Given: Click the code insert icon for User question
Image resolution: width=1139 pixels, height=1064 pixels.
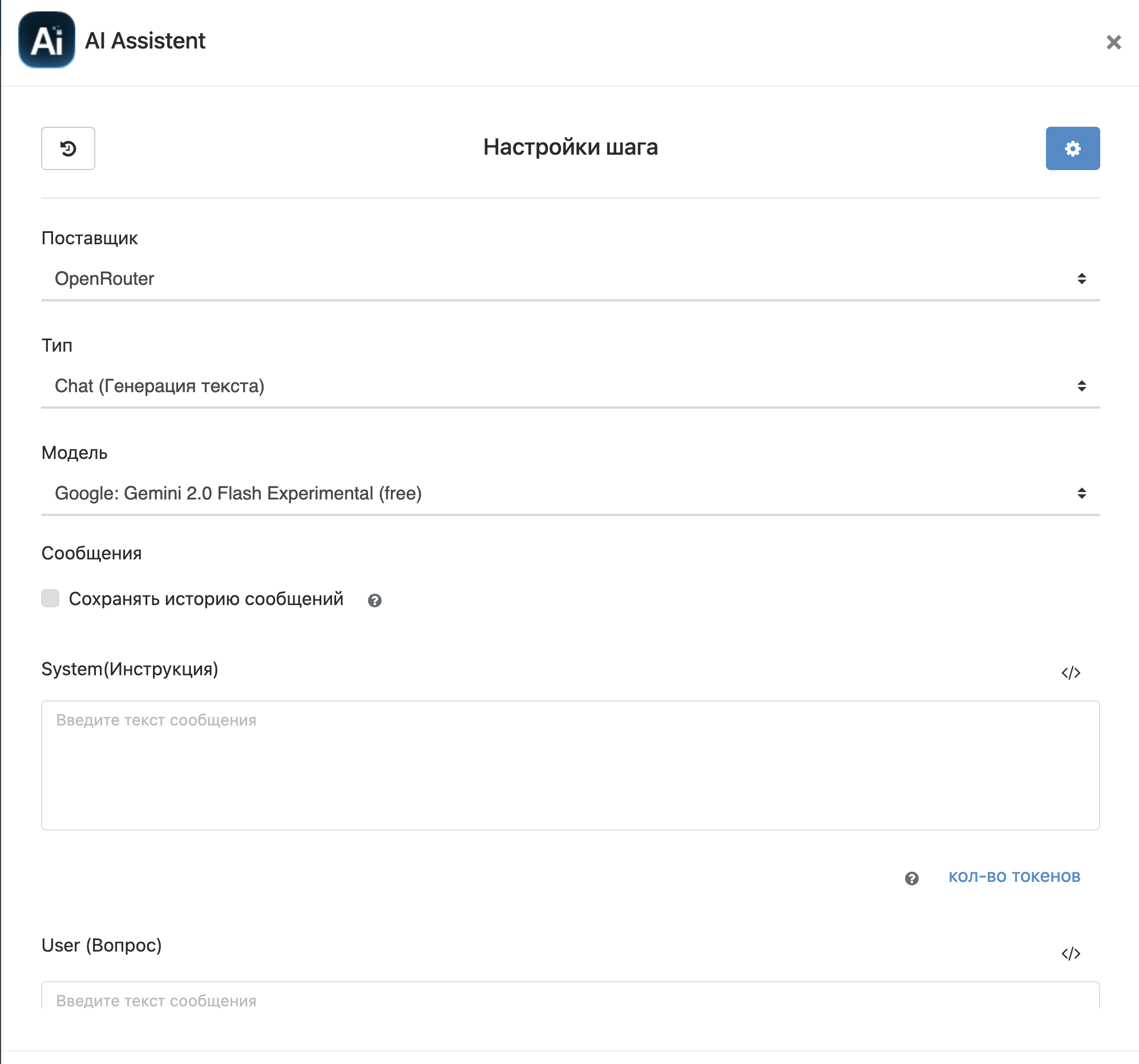Looking at the screenshot, I should (1070, 953).
